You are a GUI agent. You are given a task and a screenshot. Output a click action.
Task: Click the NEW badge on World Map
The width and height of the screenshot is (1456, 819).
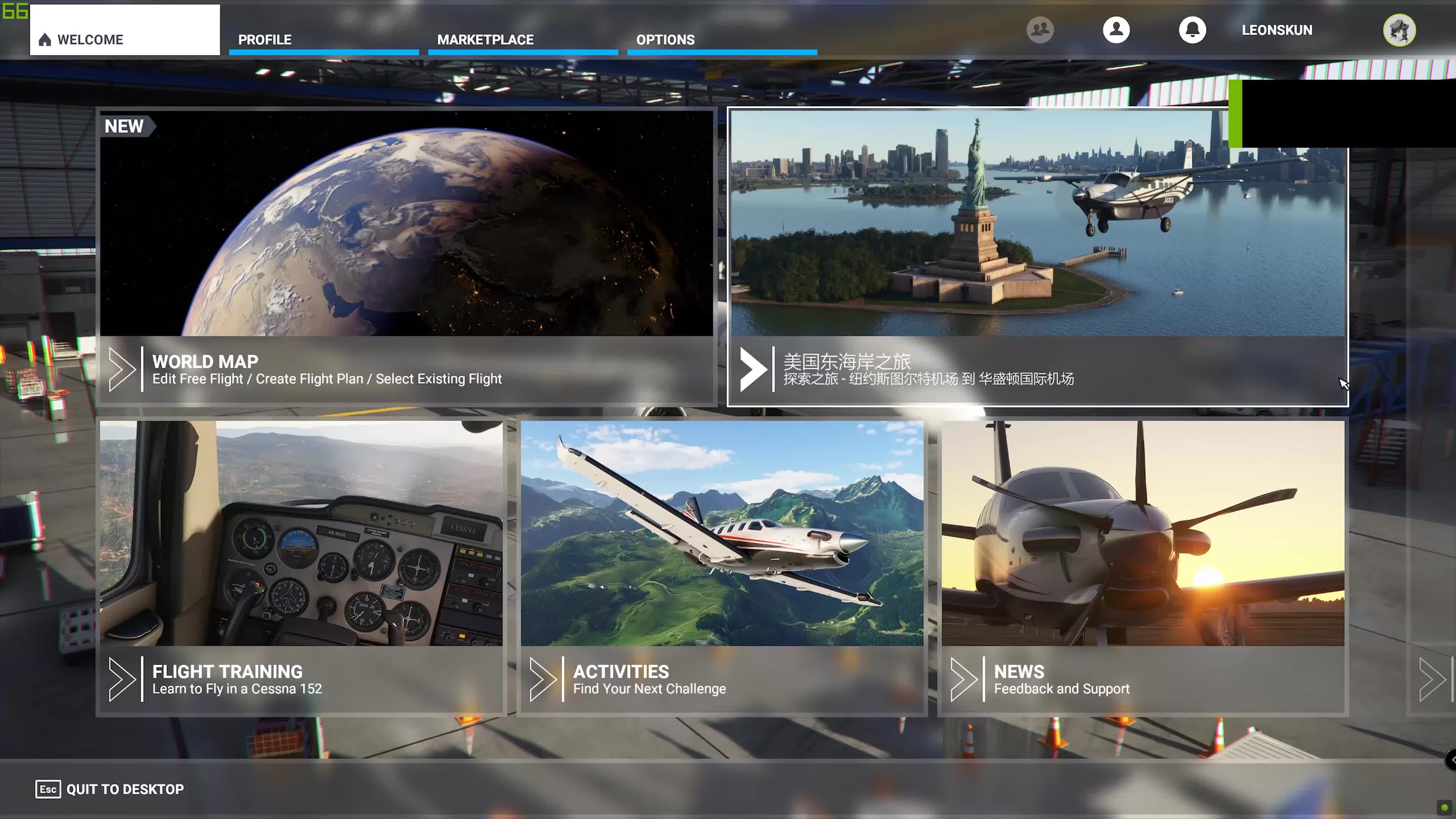tap(127, 126)
